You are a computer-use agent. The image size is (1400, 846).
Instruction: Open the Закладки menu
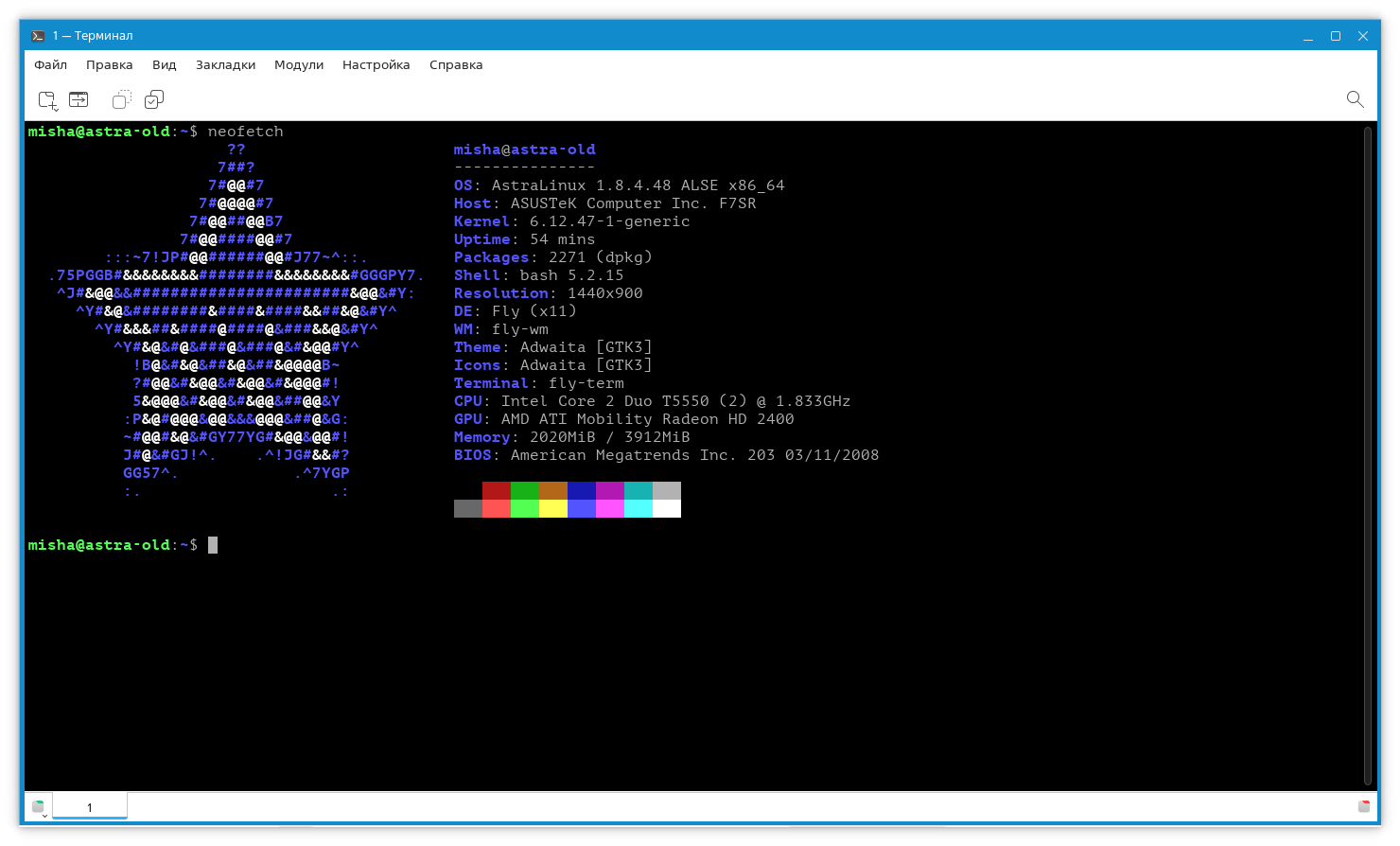point(225,65)
